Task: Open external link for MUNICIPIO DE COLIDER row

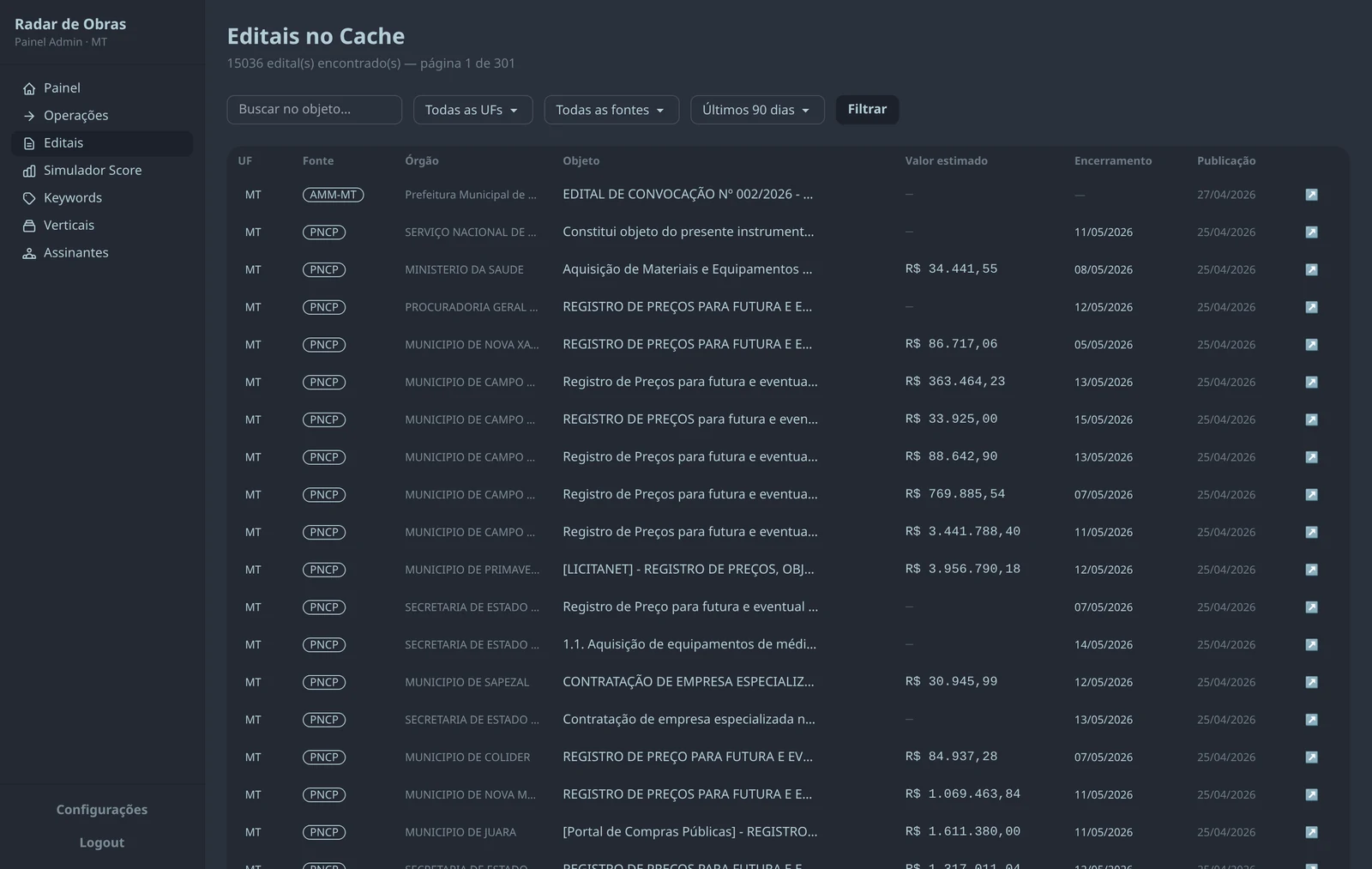Action: click(x=1311, y=757)
